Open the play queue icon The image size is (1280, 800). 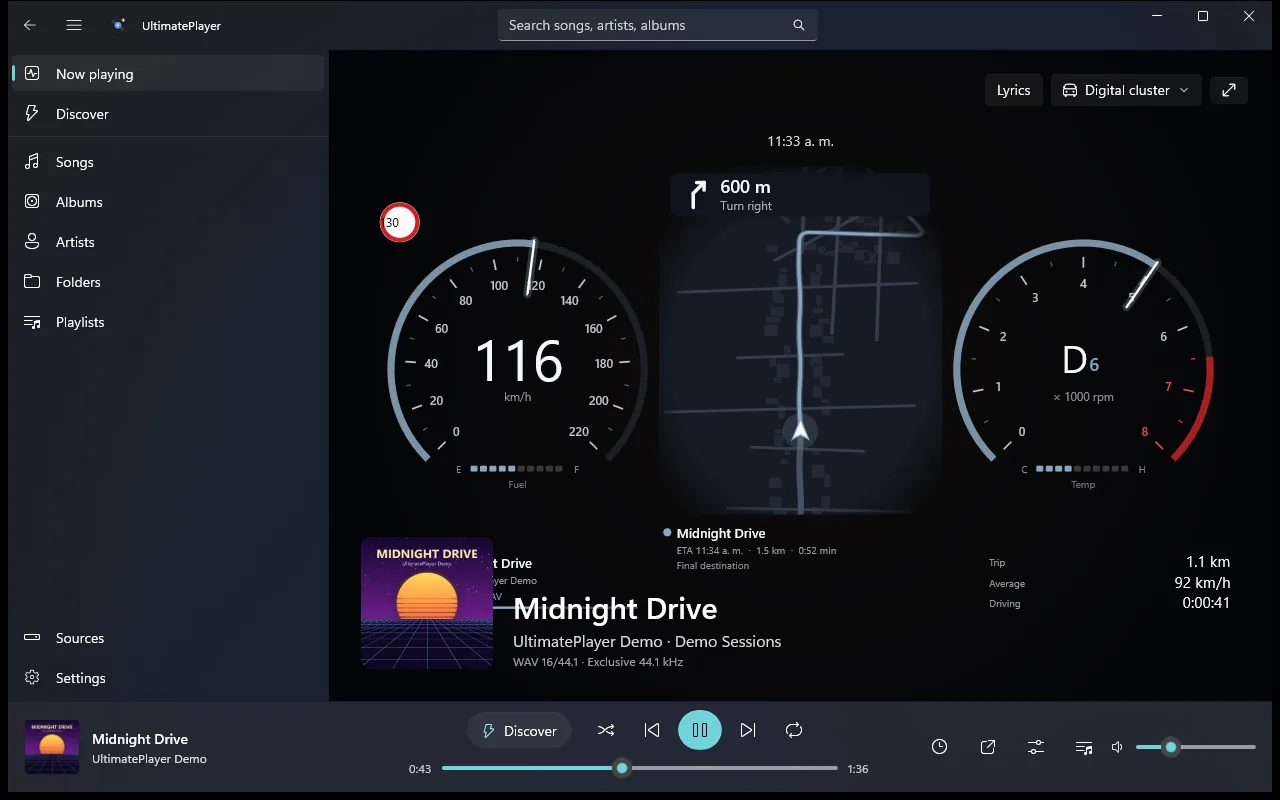[1084, 747]
